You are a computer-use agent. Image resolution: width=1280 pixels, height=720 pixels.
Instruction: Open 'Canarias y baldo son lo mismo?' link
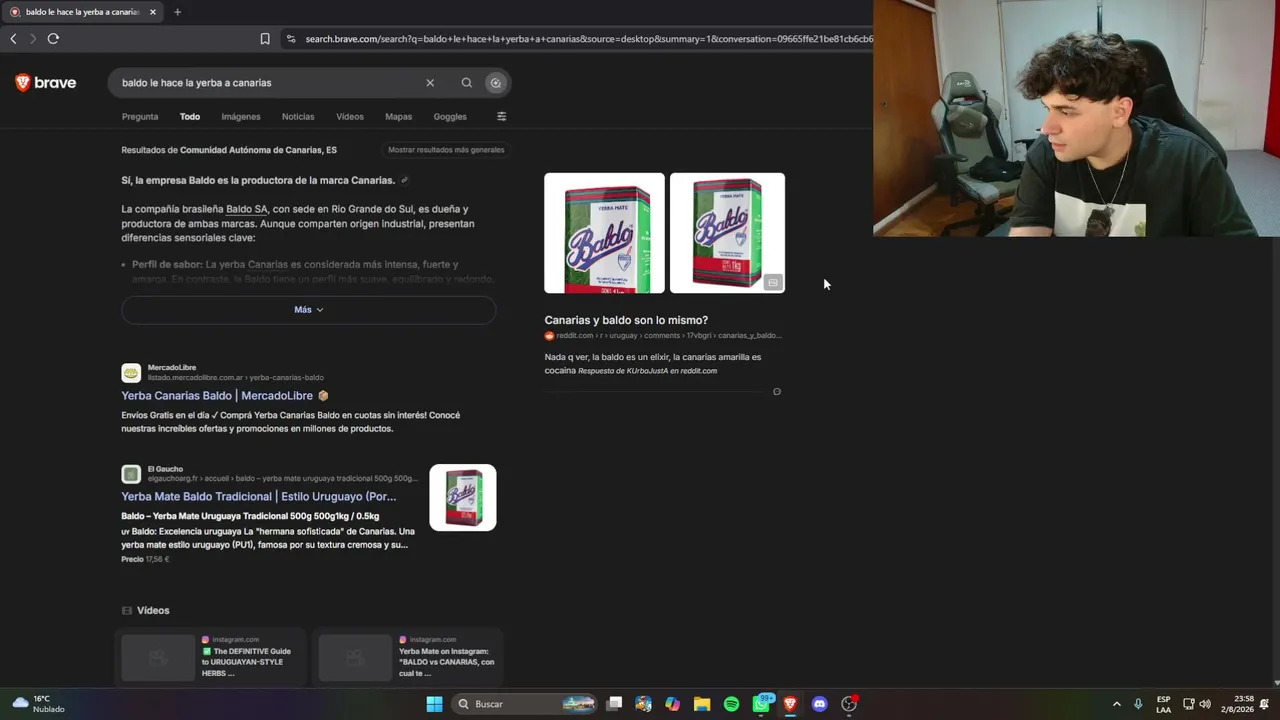626,320
